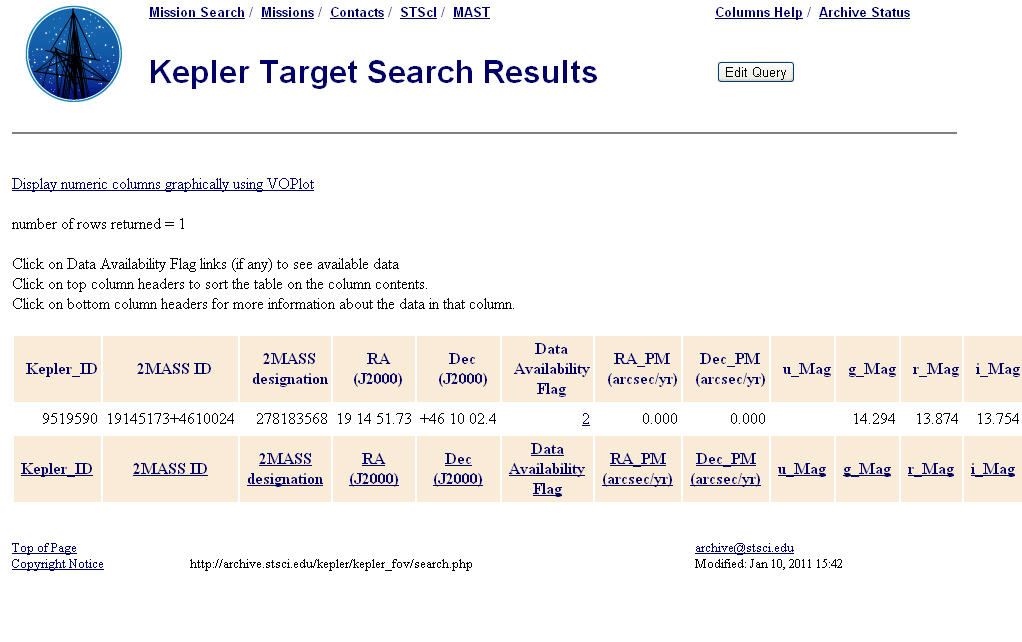This screenshot has height=642, width=1022.
Task: Sort by top g_Mag header
Action: pos(871,370)
